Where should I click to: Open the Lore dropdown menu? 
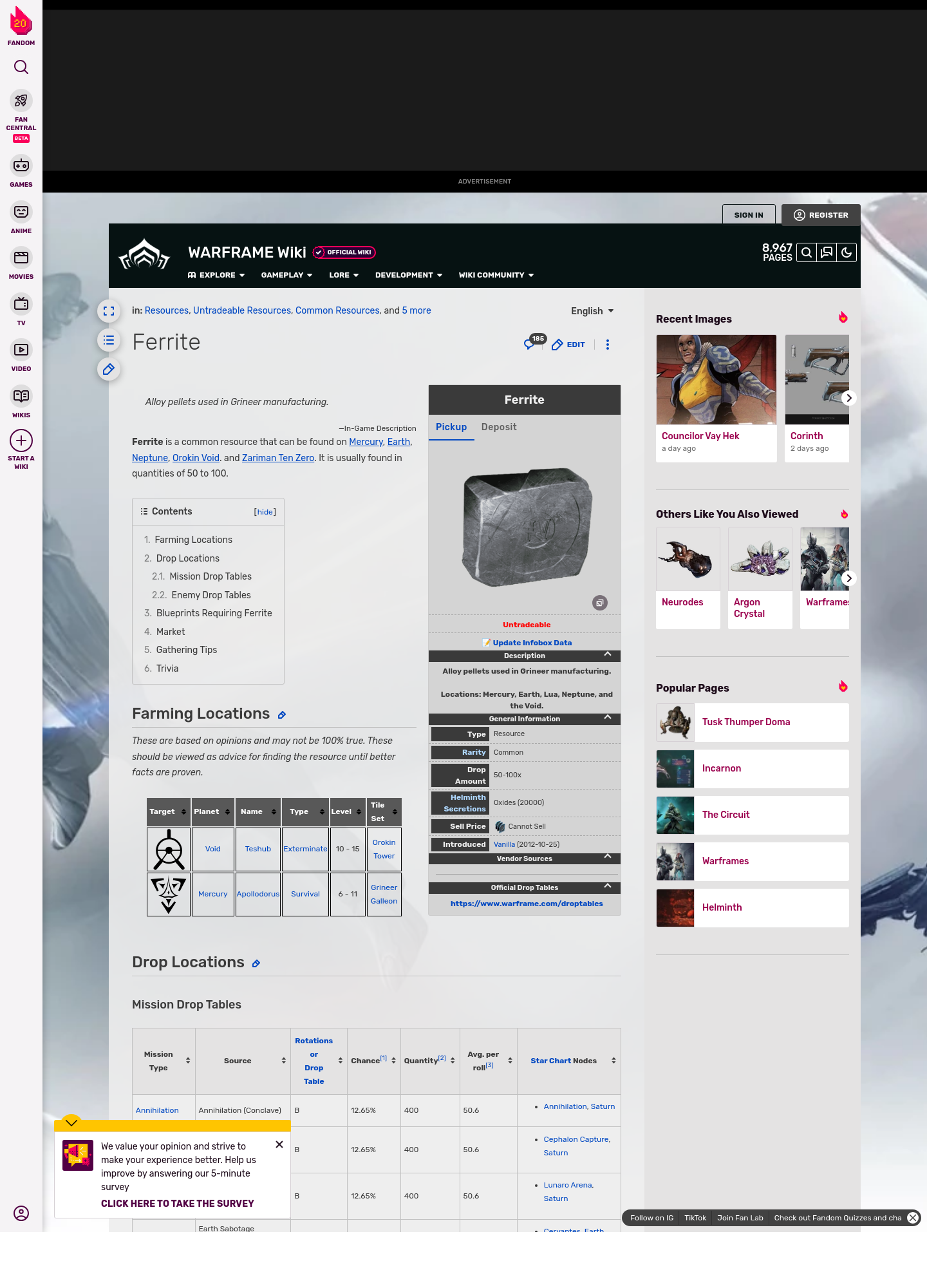pos(344,275)
